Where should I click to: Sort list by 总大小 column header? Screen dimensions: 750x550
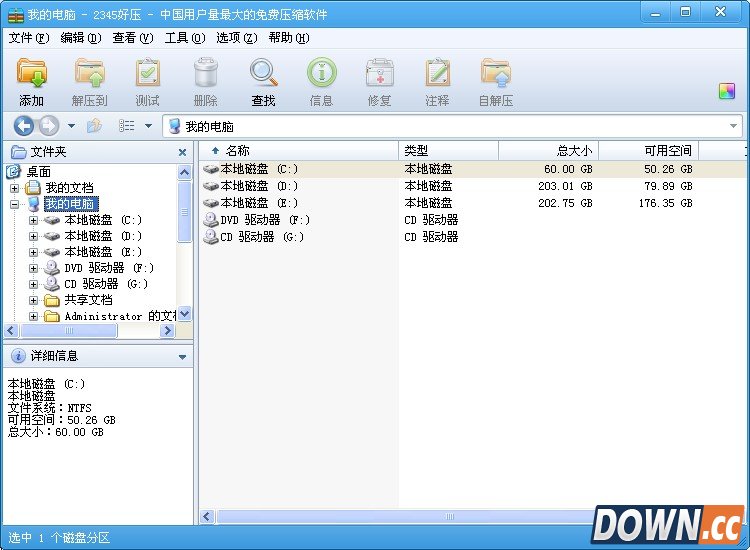point(548,150)
